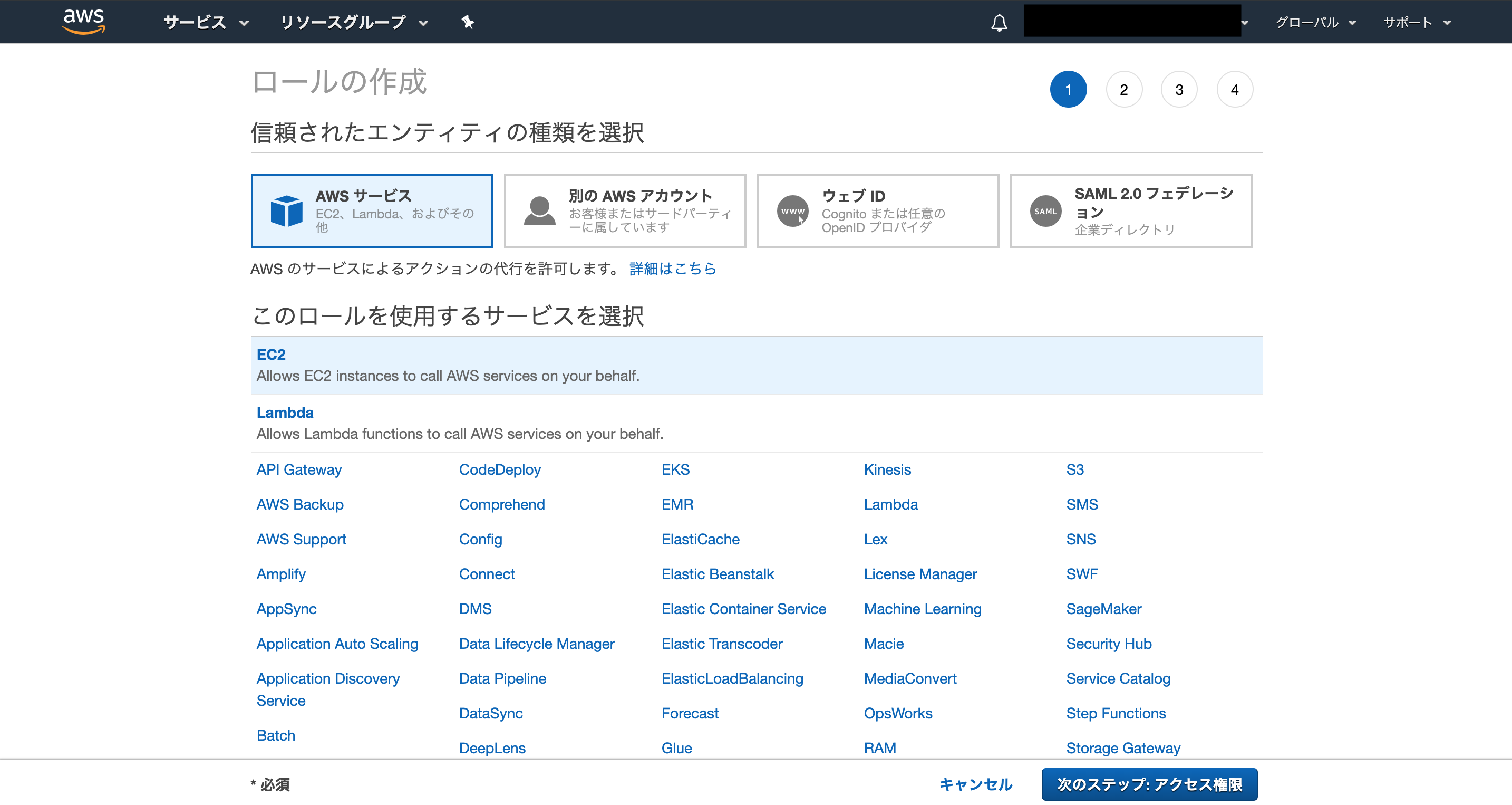
Task: Select Elastic Transcoder service
Action: point(721,644)
